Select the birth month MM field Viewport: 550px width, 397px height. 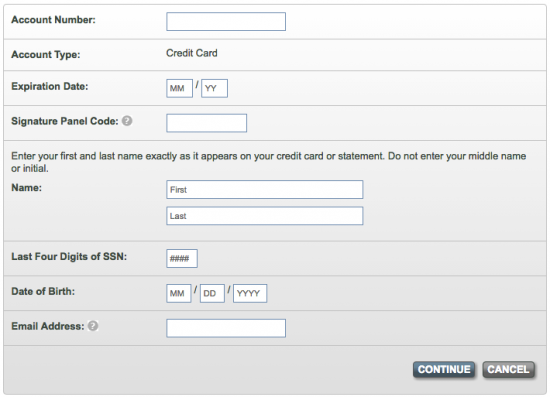(x=179, y=294)
